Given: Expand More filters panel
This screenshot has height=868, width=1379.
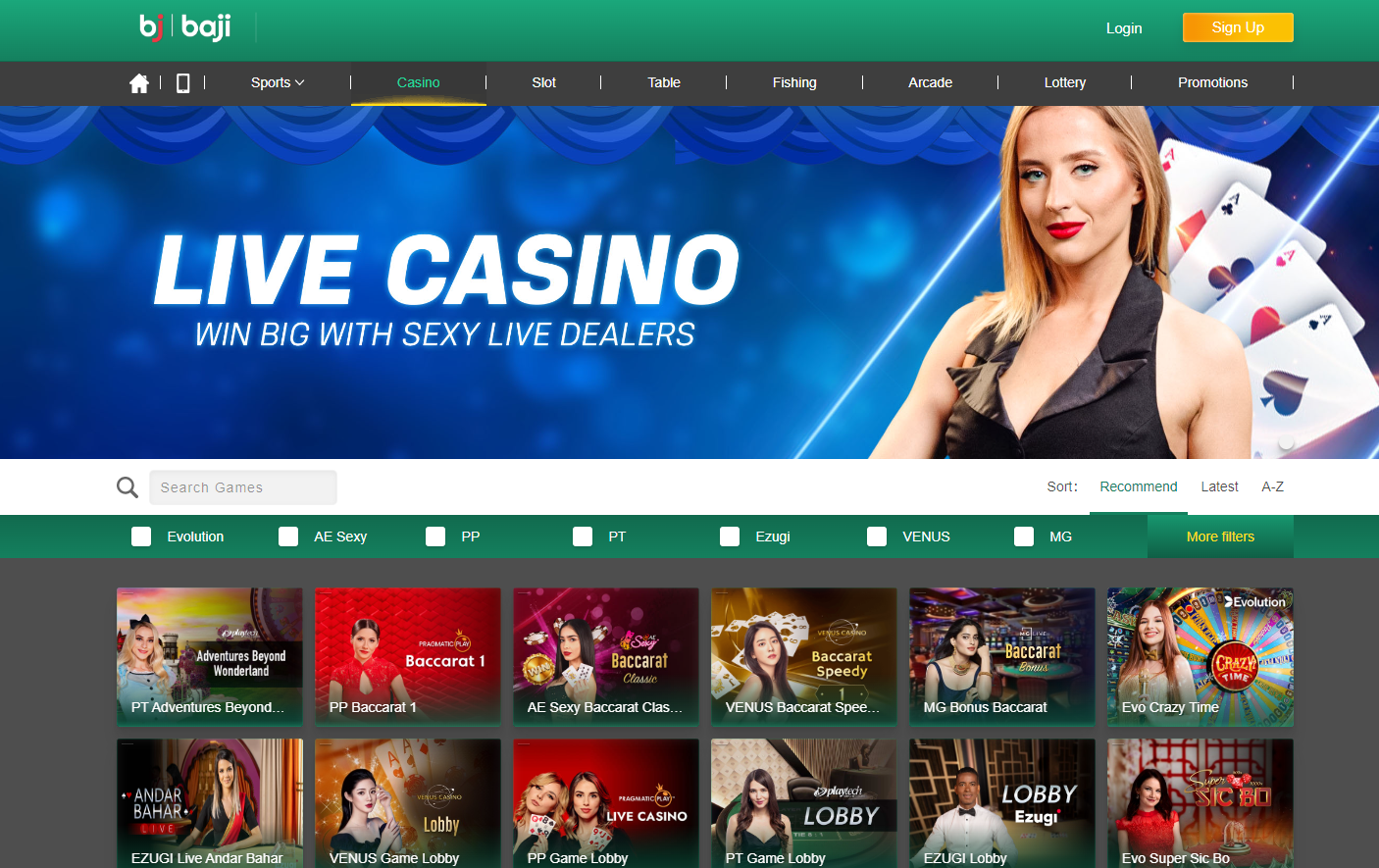Looking at the screenshot, I should pos(1220,536).
